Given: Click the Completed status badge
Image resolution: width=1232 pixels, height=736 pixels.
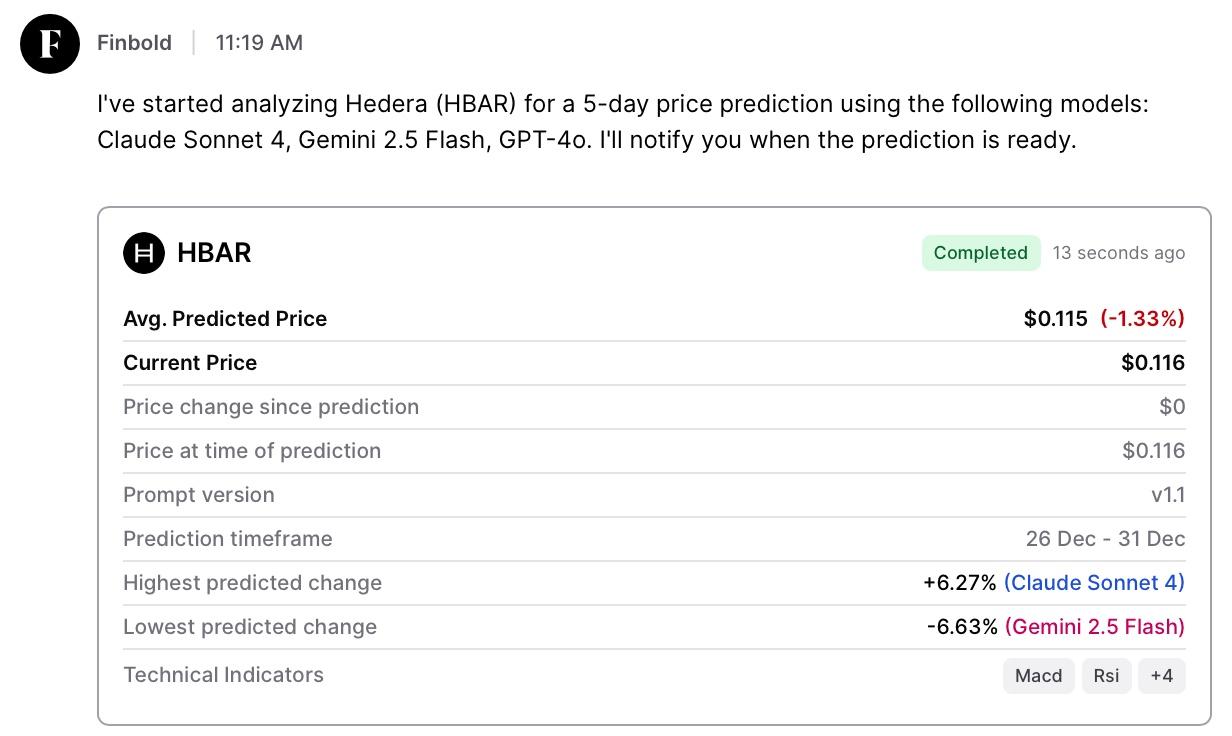Looking at the screenshot, I should point(980,253).
